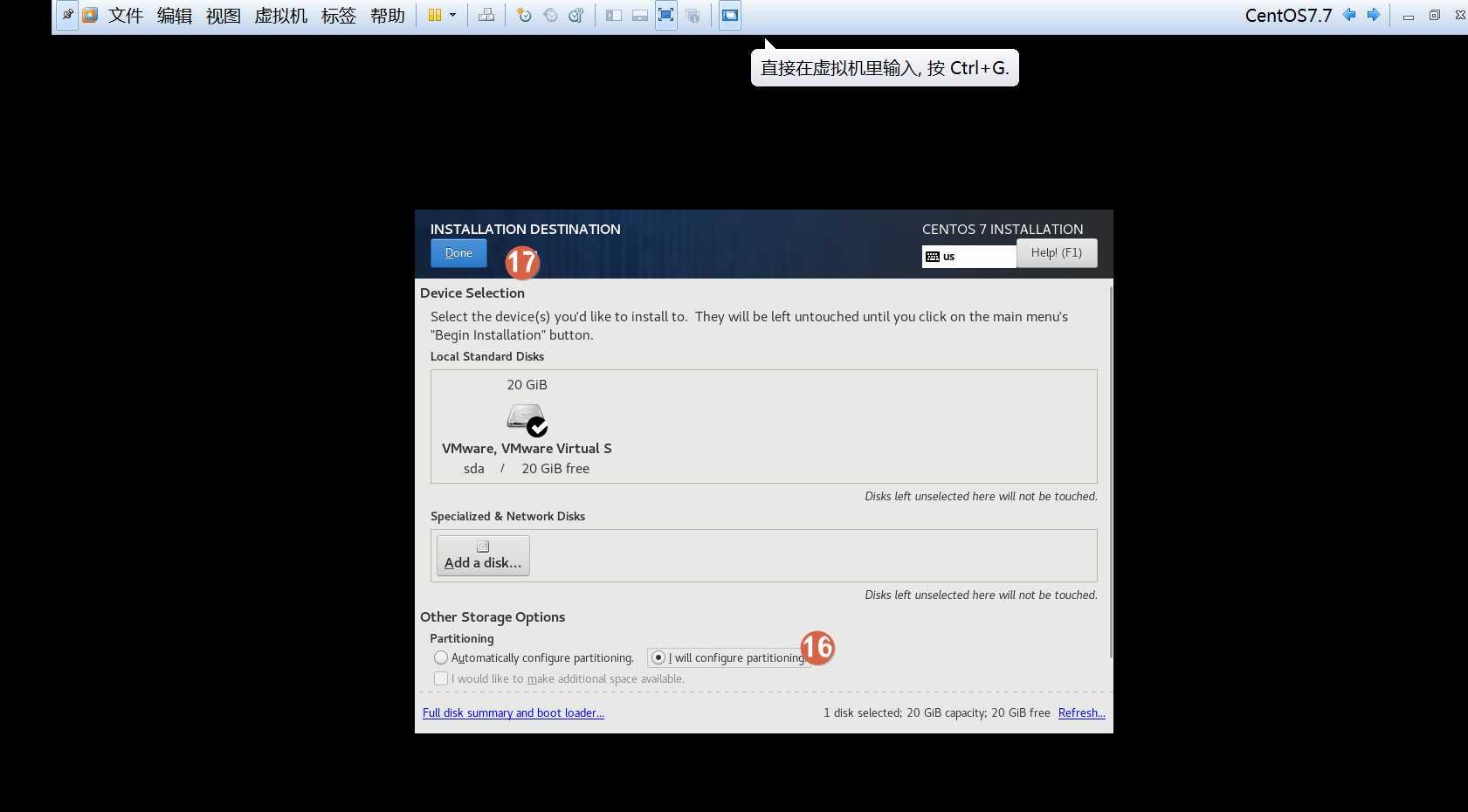Click the Help! (F1) button

[1057, 253]
